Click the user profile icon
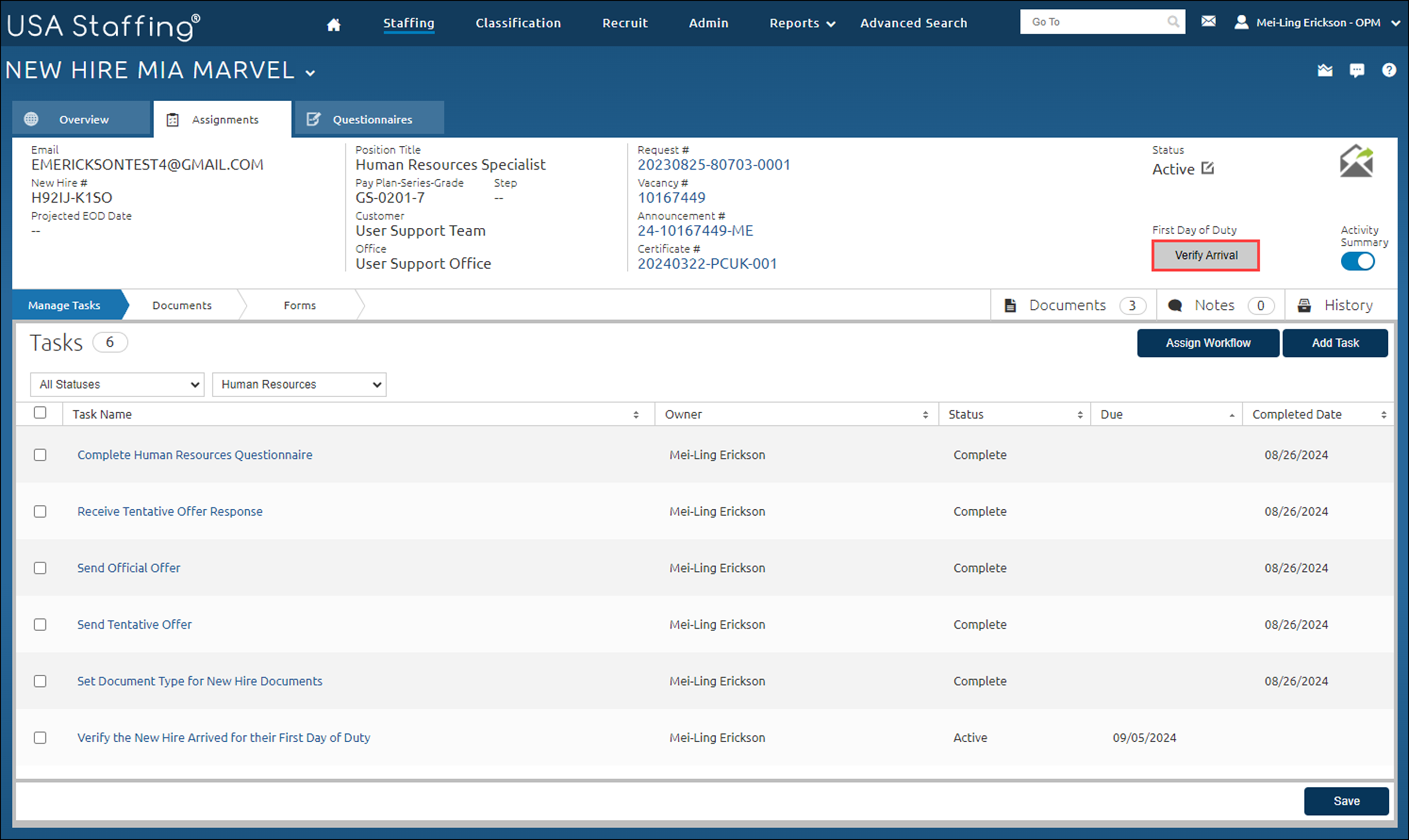Screen dimensions: 1409x840 point(1241,22)
